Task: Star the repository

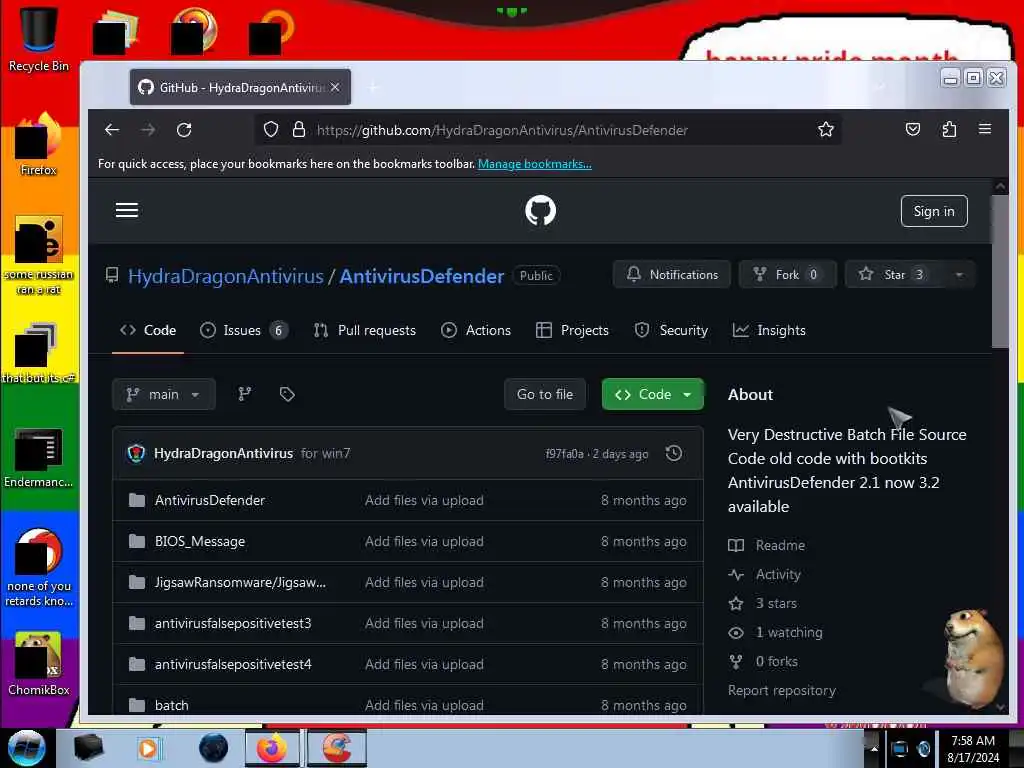Action: pos(893,274)
